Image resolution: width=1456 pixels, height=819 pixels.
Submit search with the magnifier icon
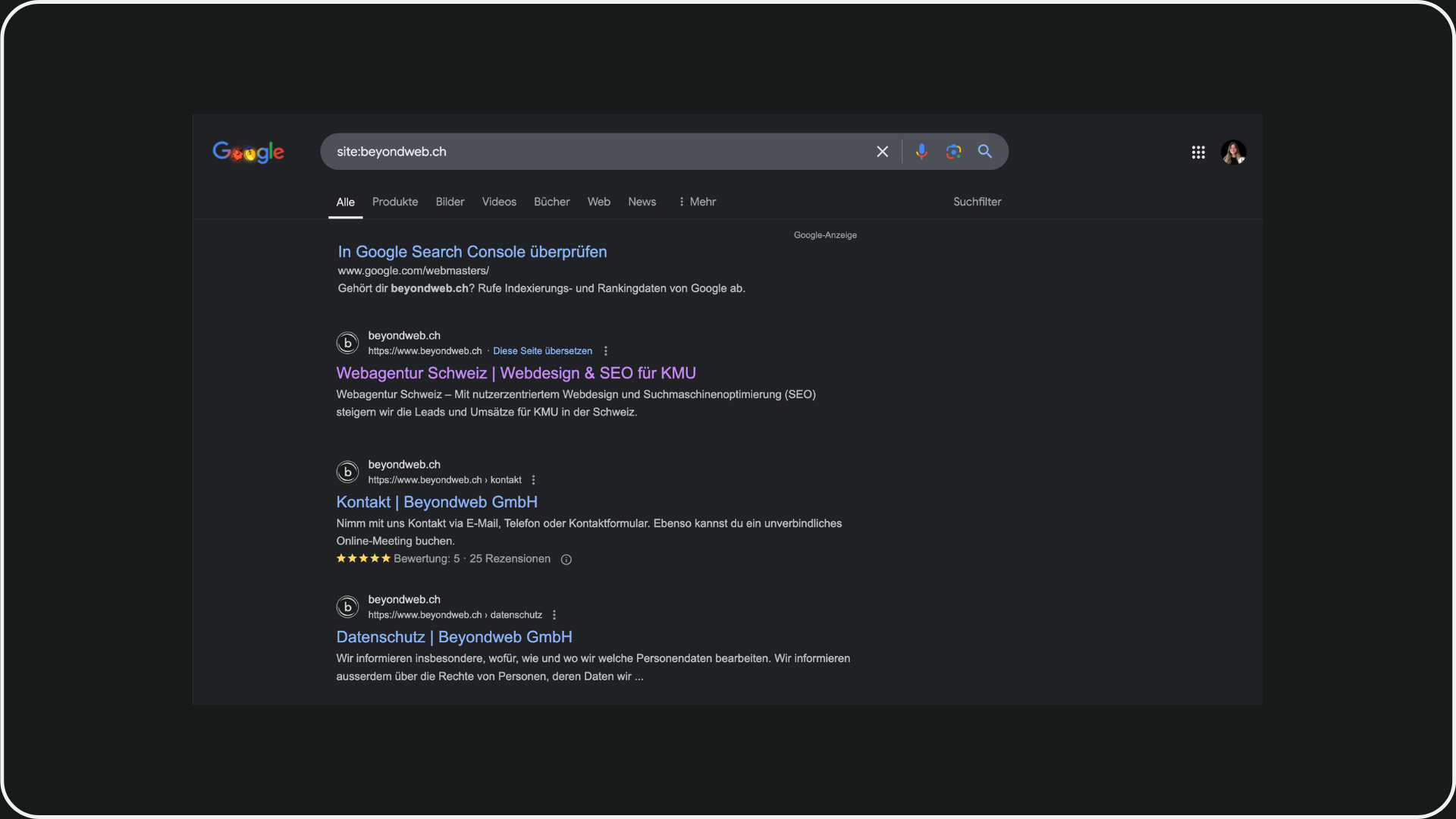click(985, 152)
